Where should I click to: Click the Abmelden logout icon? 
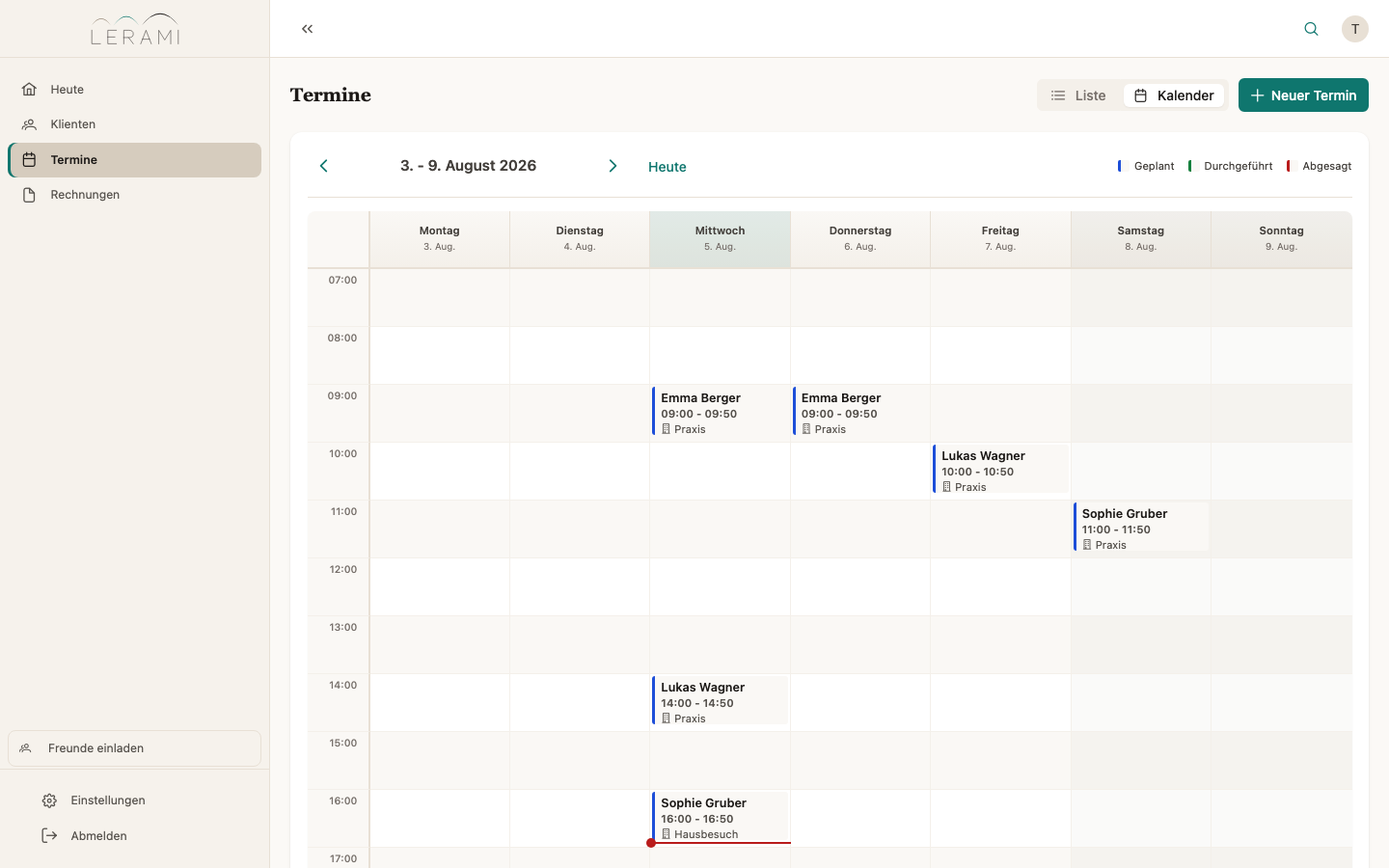(x=49, y=836)
